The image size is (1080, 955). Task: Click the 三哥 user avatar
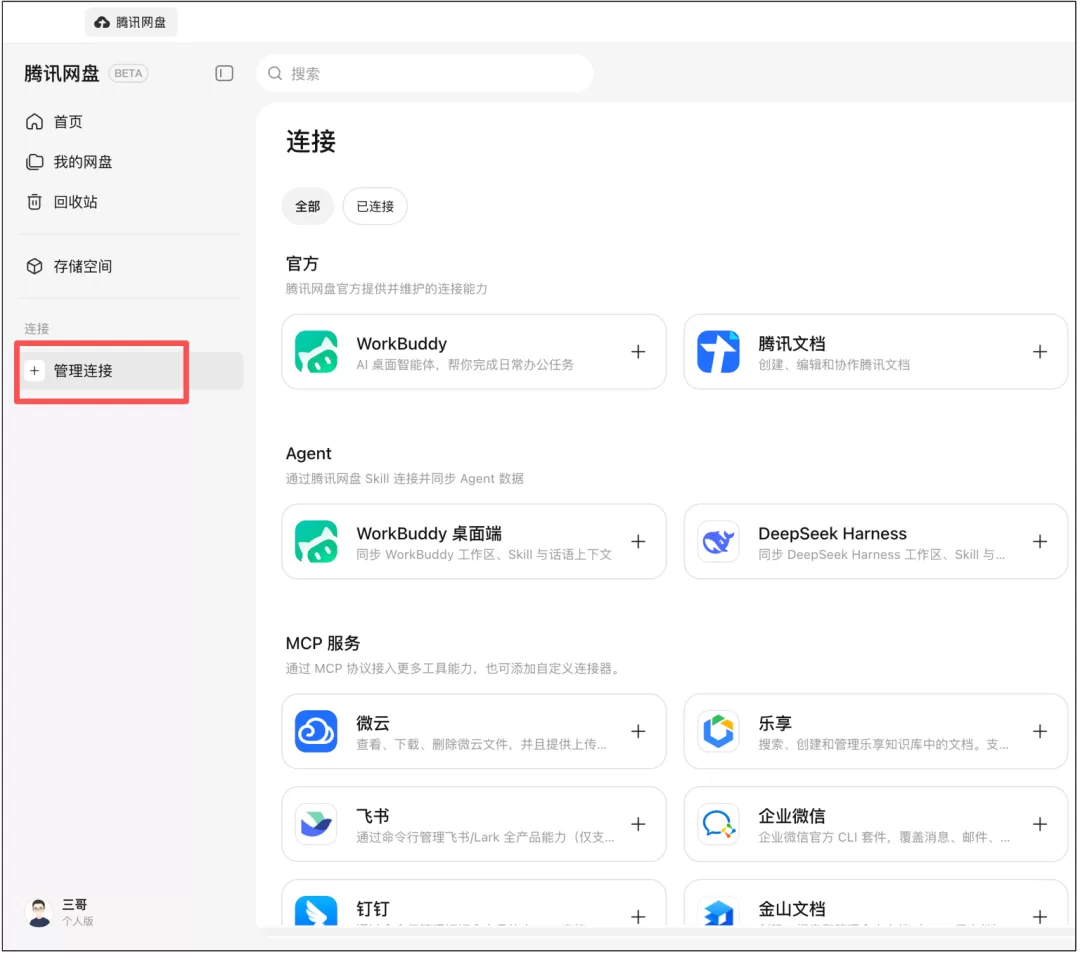click(x=39, y=913)
